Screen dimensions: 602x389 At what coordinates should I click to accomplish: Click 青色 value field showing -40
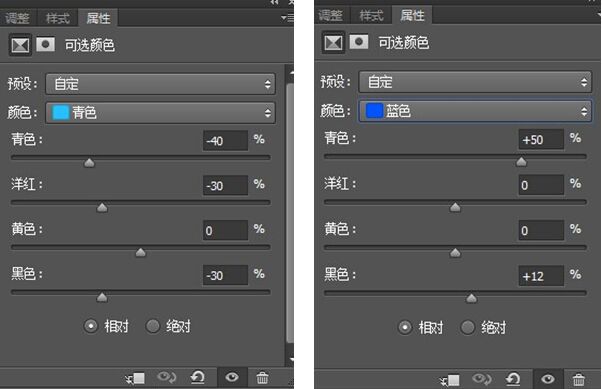click(x=225, y=141)
